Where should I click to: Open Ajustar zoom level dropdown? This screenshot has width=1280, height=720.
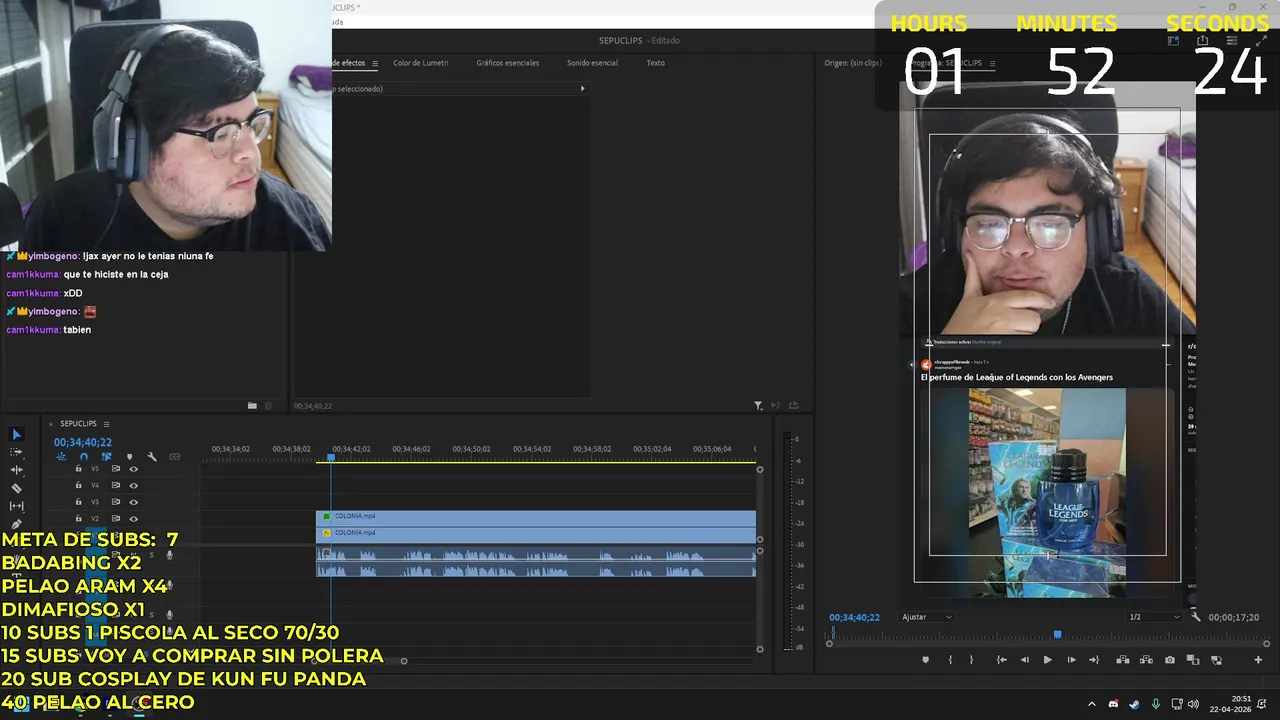pos(927,617)
